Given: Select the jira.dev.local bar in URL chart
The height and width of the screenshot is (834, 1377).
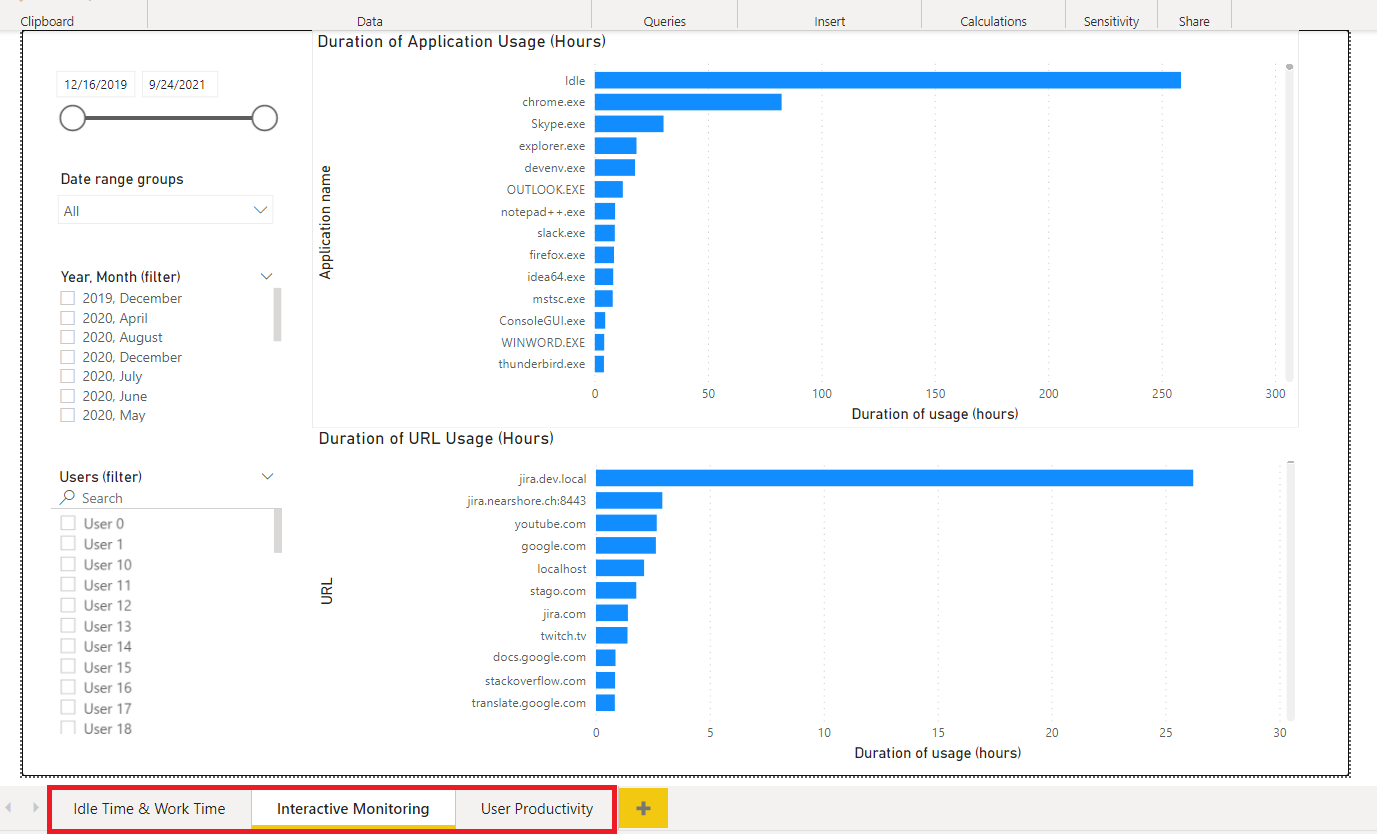Looking at the screenshot, I should coord(893,478).
